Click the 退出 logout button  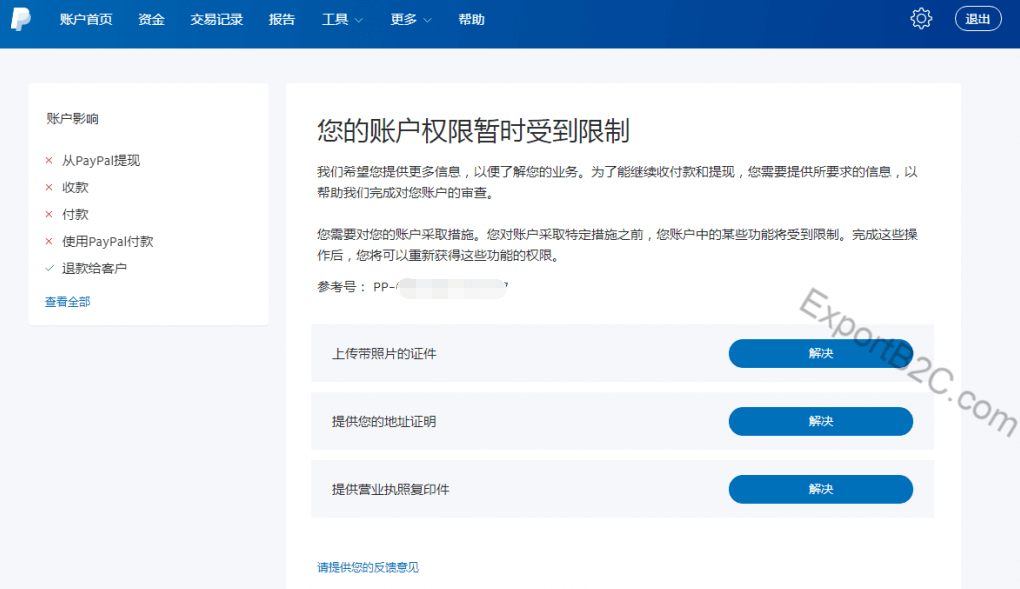point(978,19)
